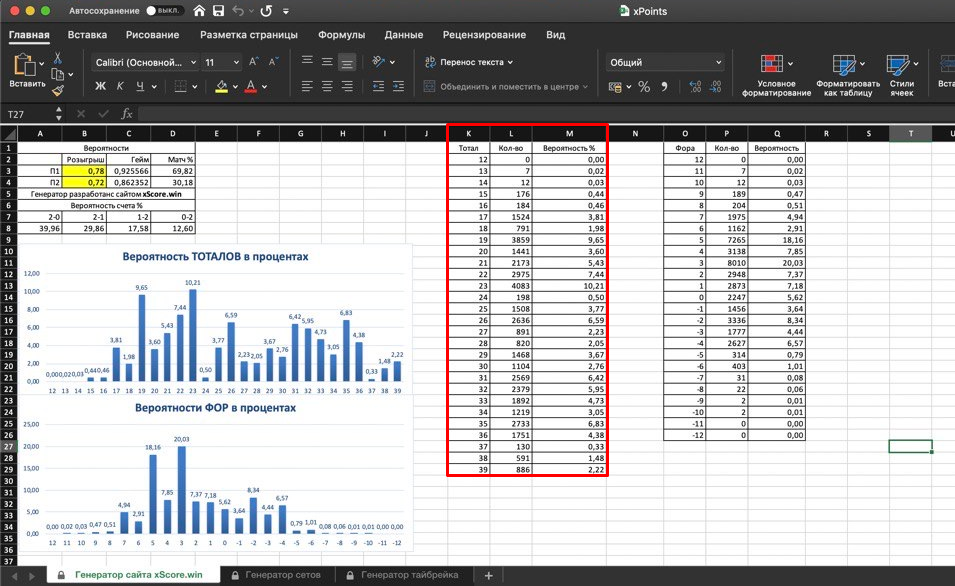955x586 pixels.
Task: Click the fx insert function icon
Action: click(127, 114)
